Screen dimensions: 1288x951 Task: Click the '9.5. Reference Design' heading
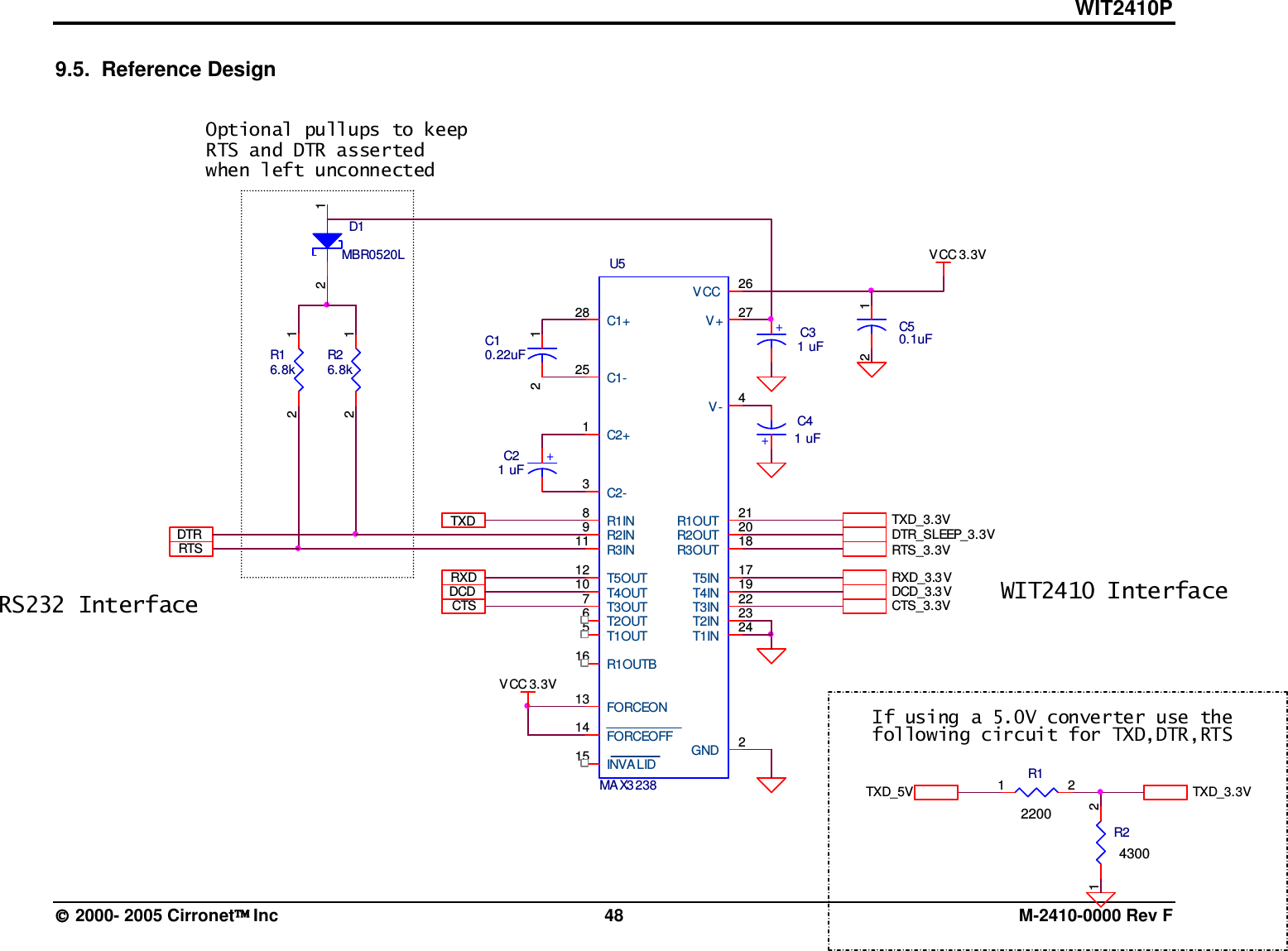[166, 70]
